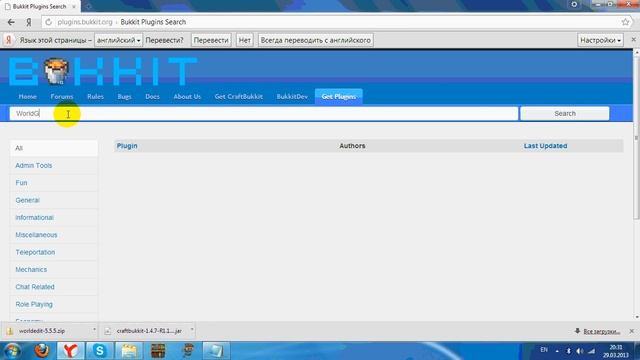Open the craftbukkit-1.4.7 jar download

(149, 331)
